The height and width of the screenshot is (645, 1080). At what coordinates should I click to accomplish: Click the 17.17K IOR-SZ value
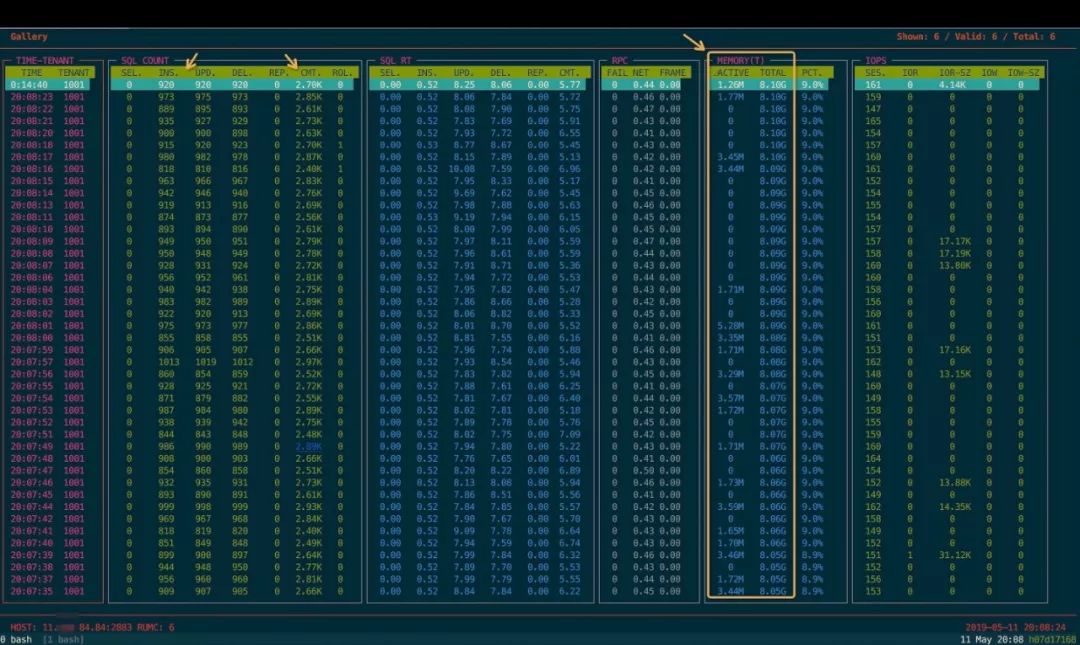pos(955,241)
